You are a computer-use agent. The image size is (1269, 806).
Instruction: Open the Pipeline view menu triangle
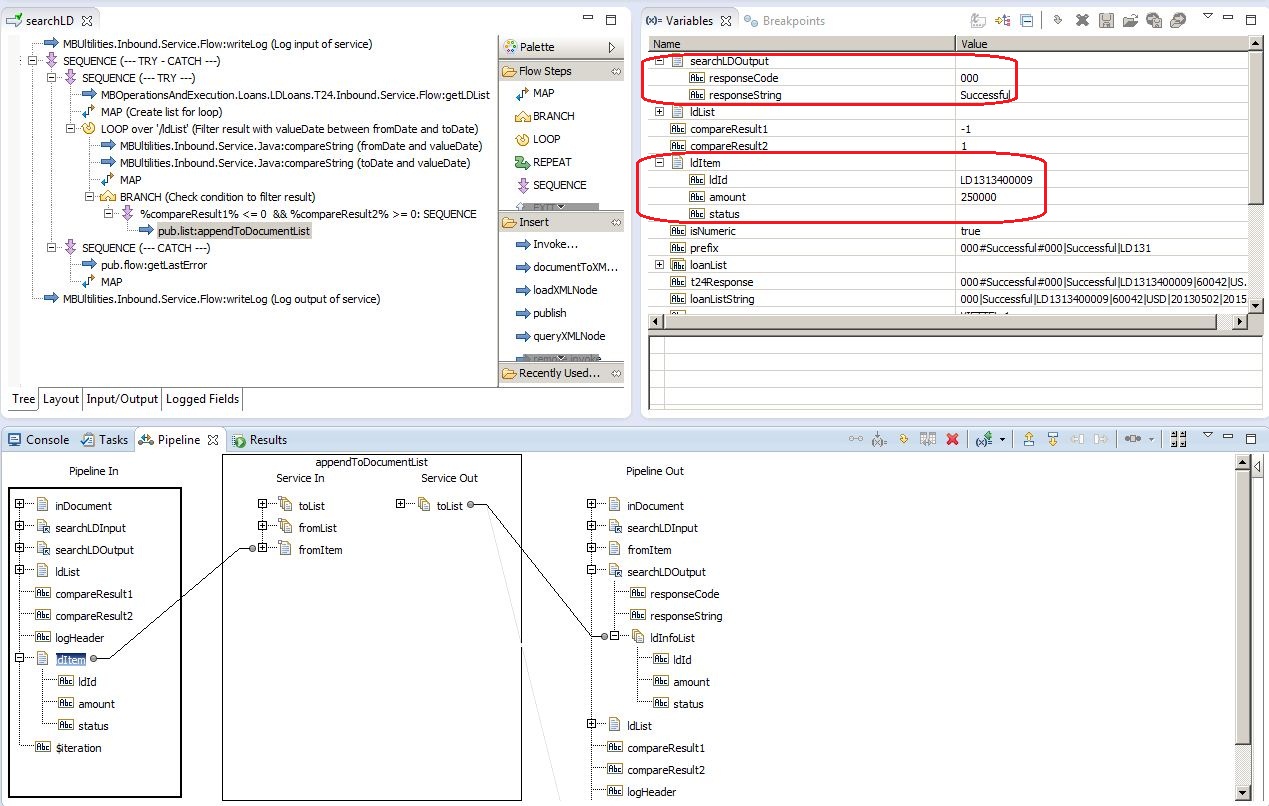tap(1208, 436)
